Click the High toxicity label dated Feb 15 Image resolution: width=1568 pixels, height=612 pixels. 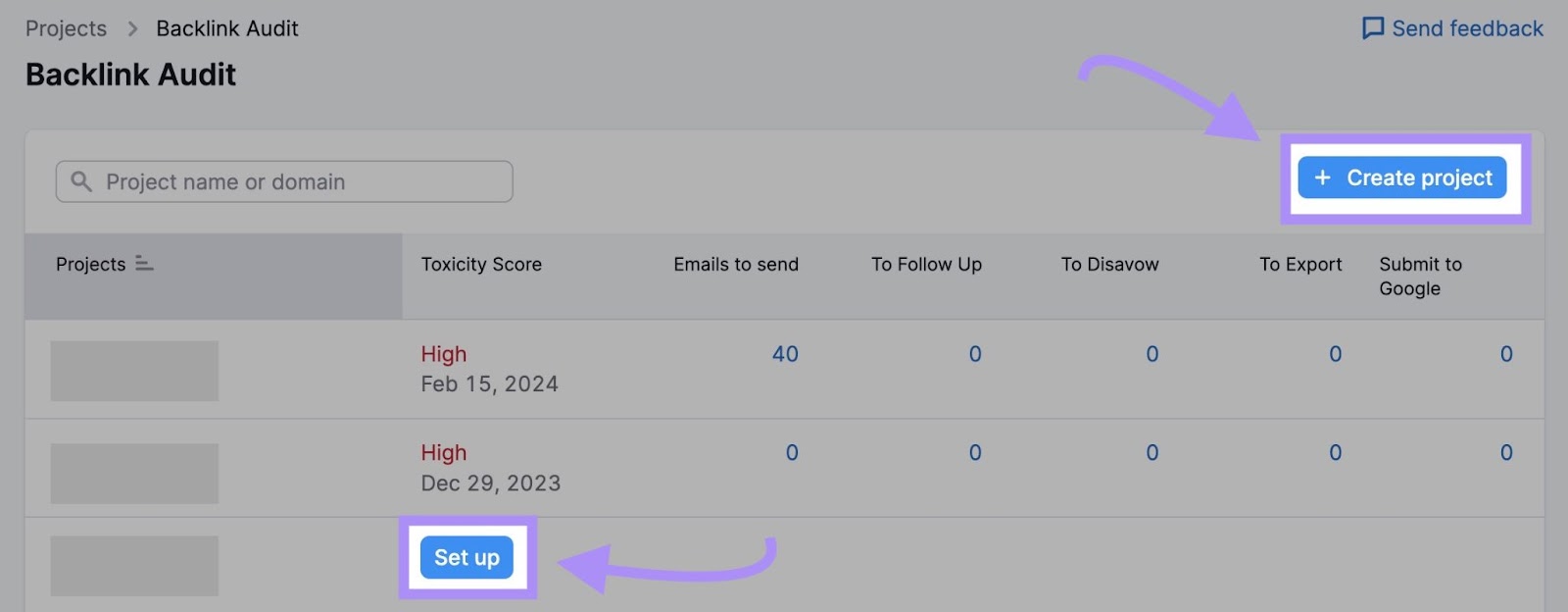(x=443, y=354)
